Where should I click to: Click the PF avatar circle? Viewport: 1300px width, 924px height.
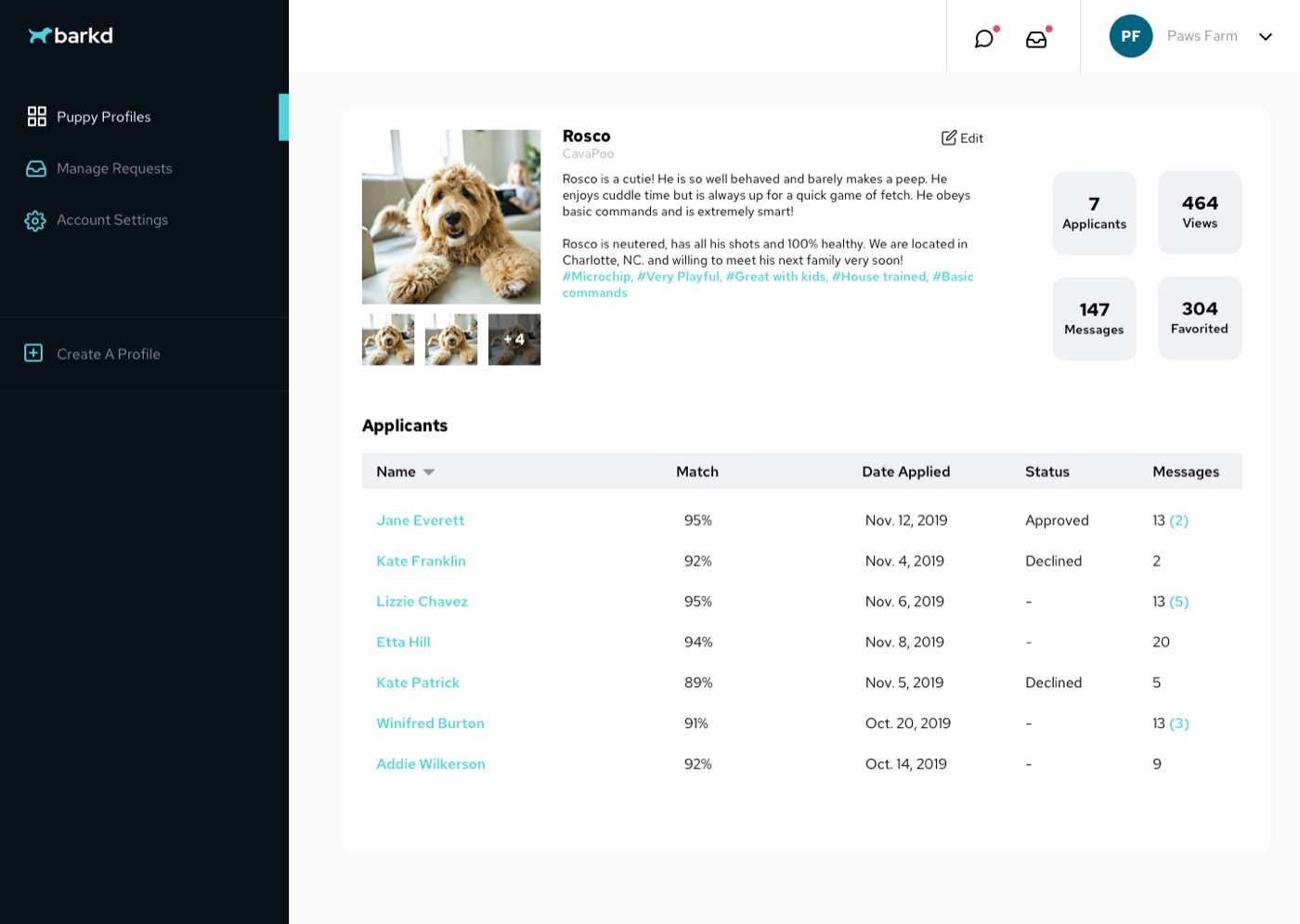tap(1131, 36)
